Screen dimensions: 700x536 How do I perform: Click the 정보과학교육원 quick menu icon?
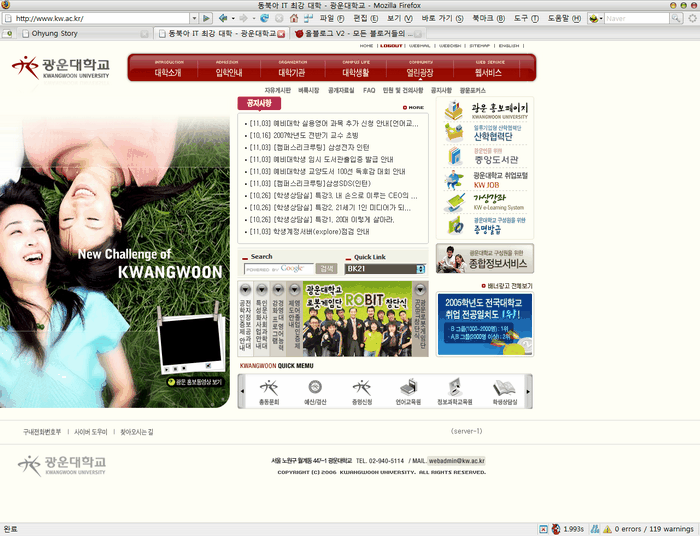point(454,391)
